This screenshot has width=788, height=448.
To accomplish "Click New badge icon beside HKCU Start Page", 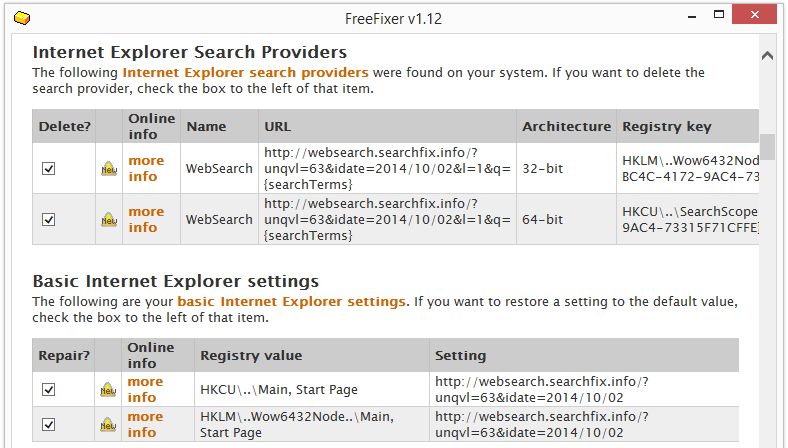I will point(108,389).
